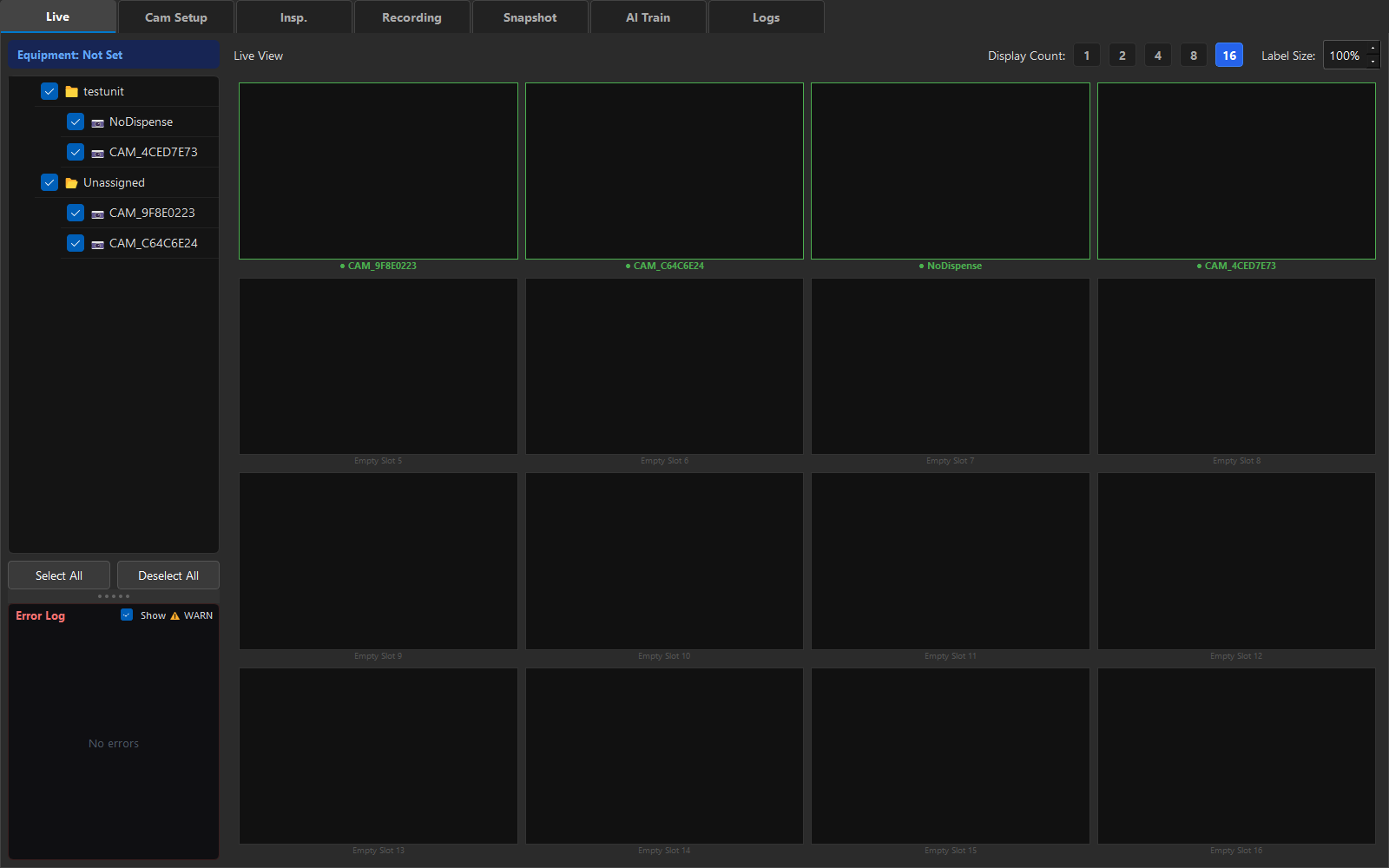
Task: Click the Deselect All button
Action: tap(168, 575)
